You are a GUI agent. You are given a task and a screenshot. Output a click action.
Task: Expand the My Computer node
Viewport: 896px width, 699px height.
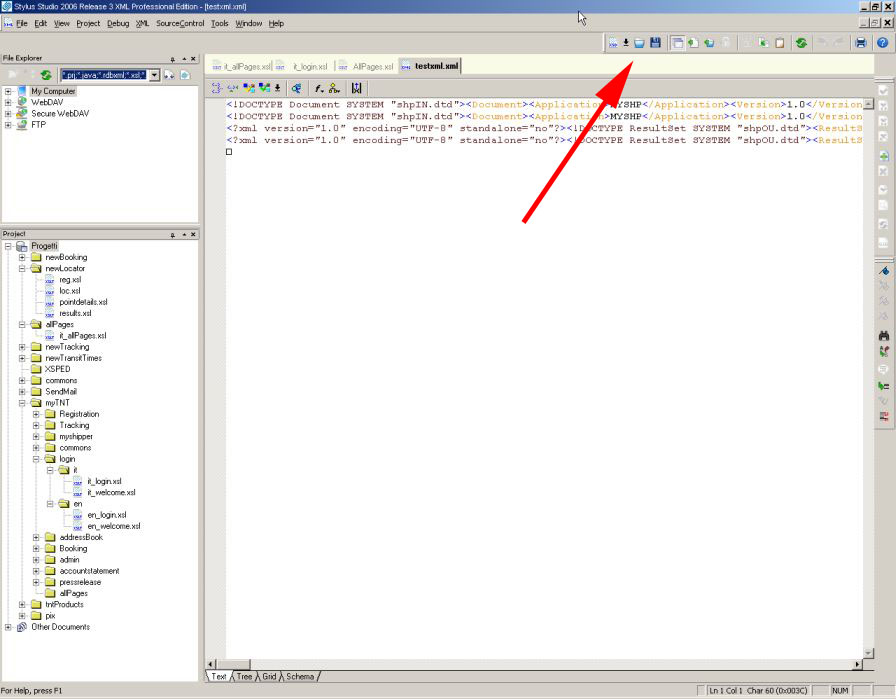(x=8, y=91)
